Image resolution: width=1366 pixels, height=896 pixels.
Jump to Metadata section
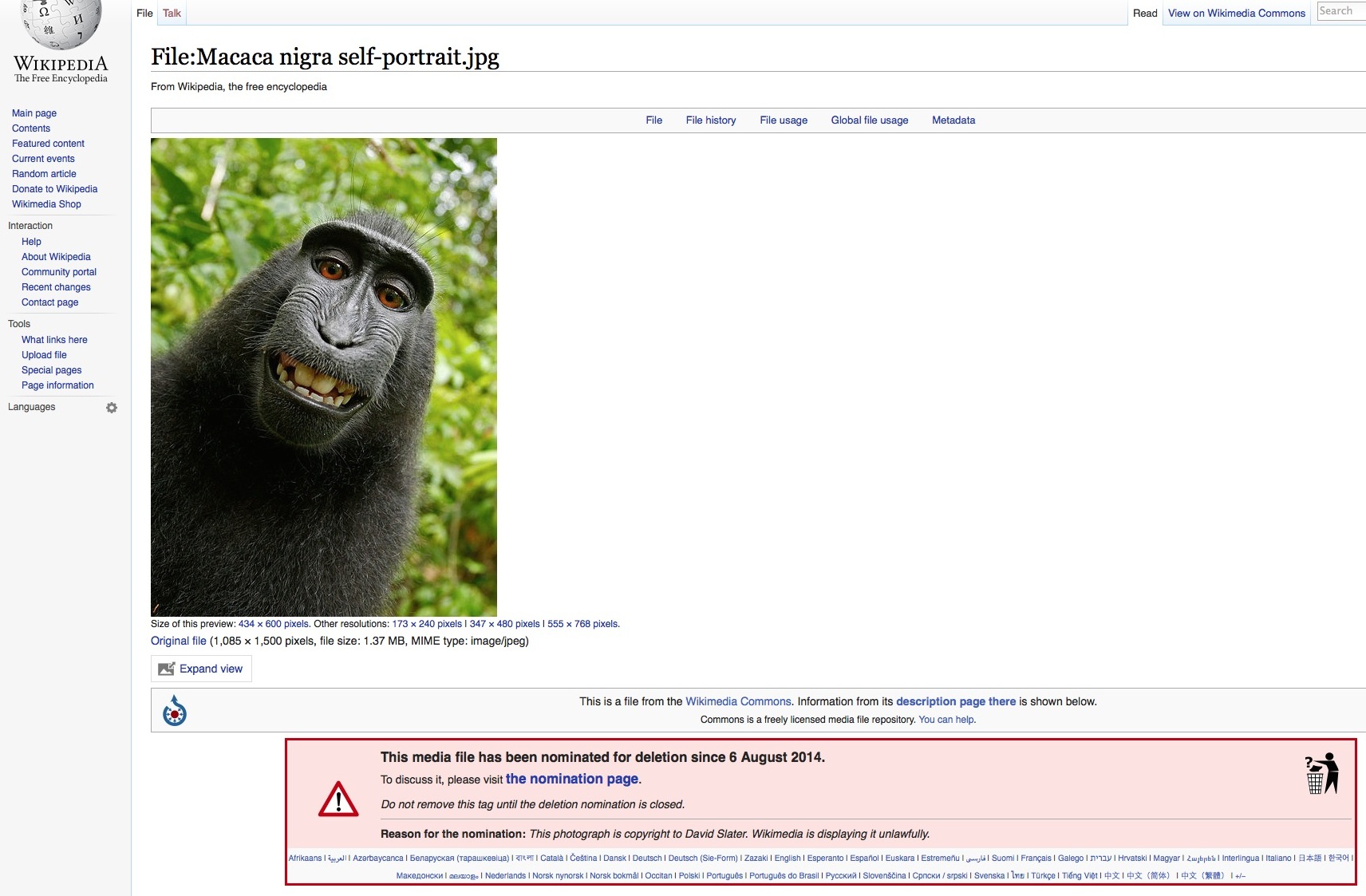coord(953,120)
